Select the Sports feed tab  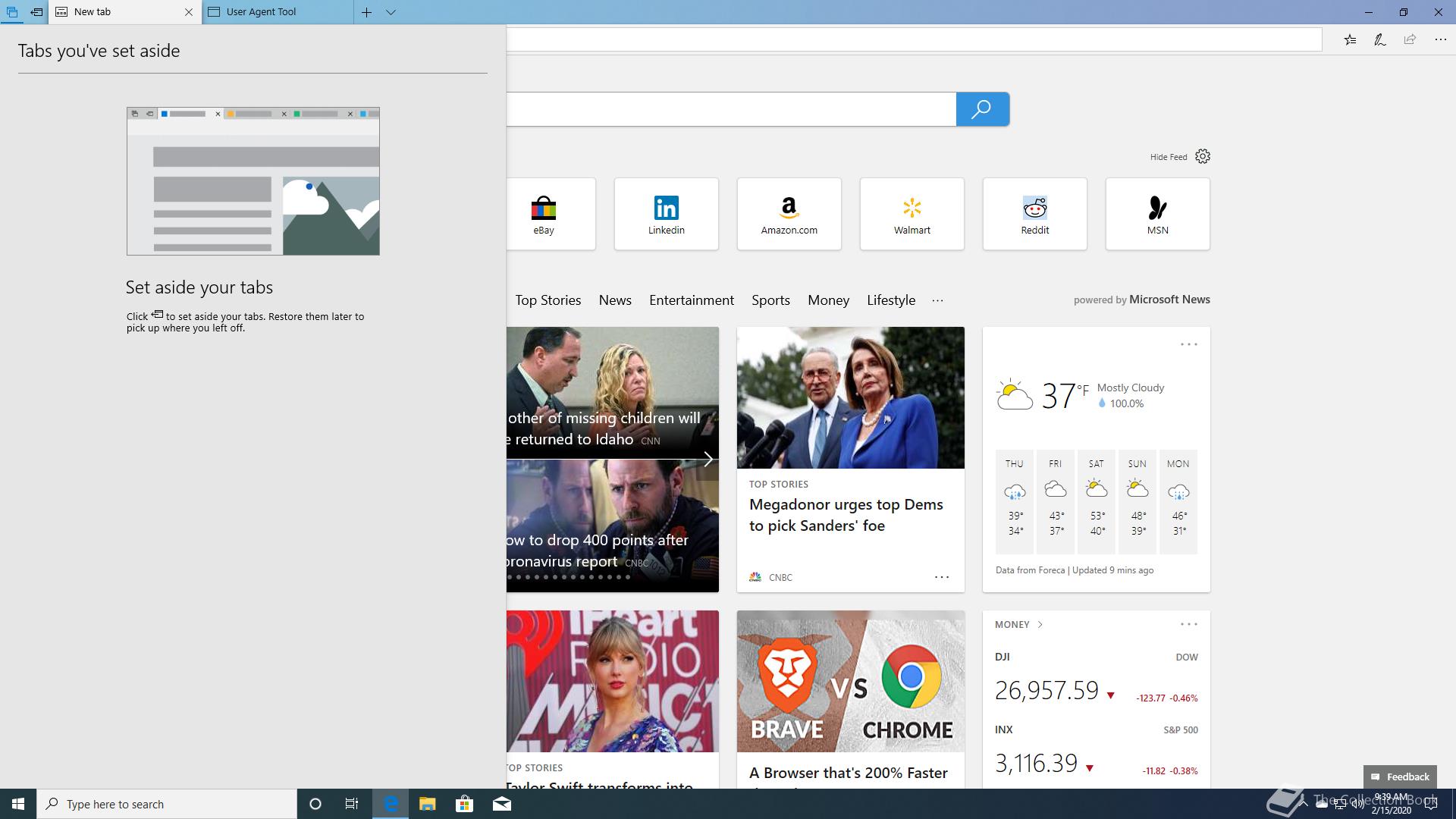click(770, 300)
